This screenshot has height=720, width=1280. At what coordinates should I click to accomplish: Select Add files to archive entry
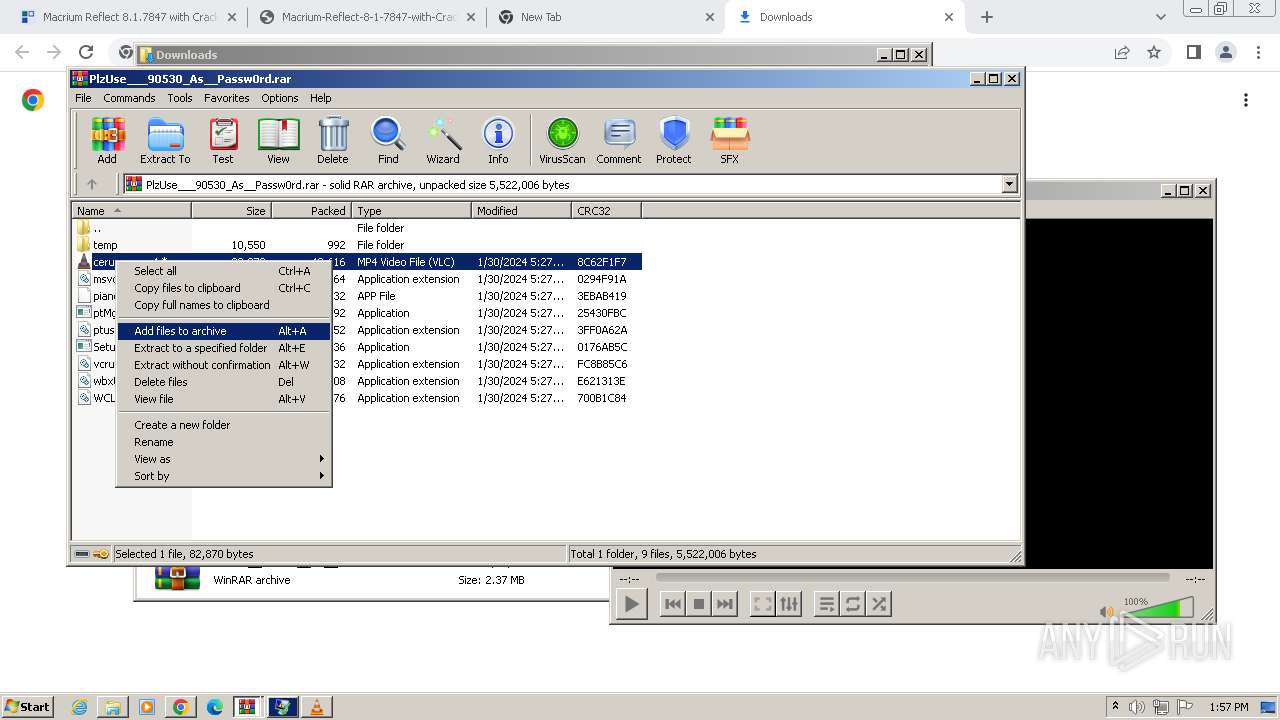224,331
